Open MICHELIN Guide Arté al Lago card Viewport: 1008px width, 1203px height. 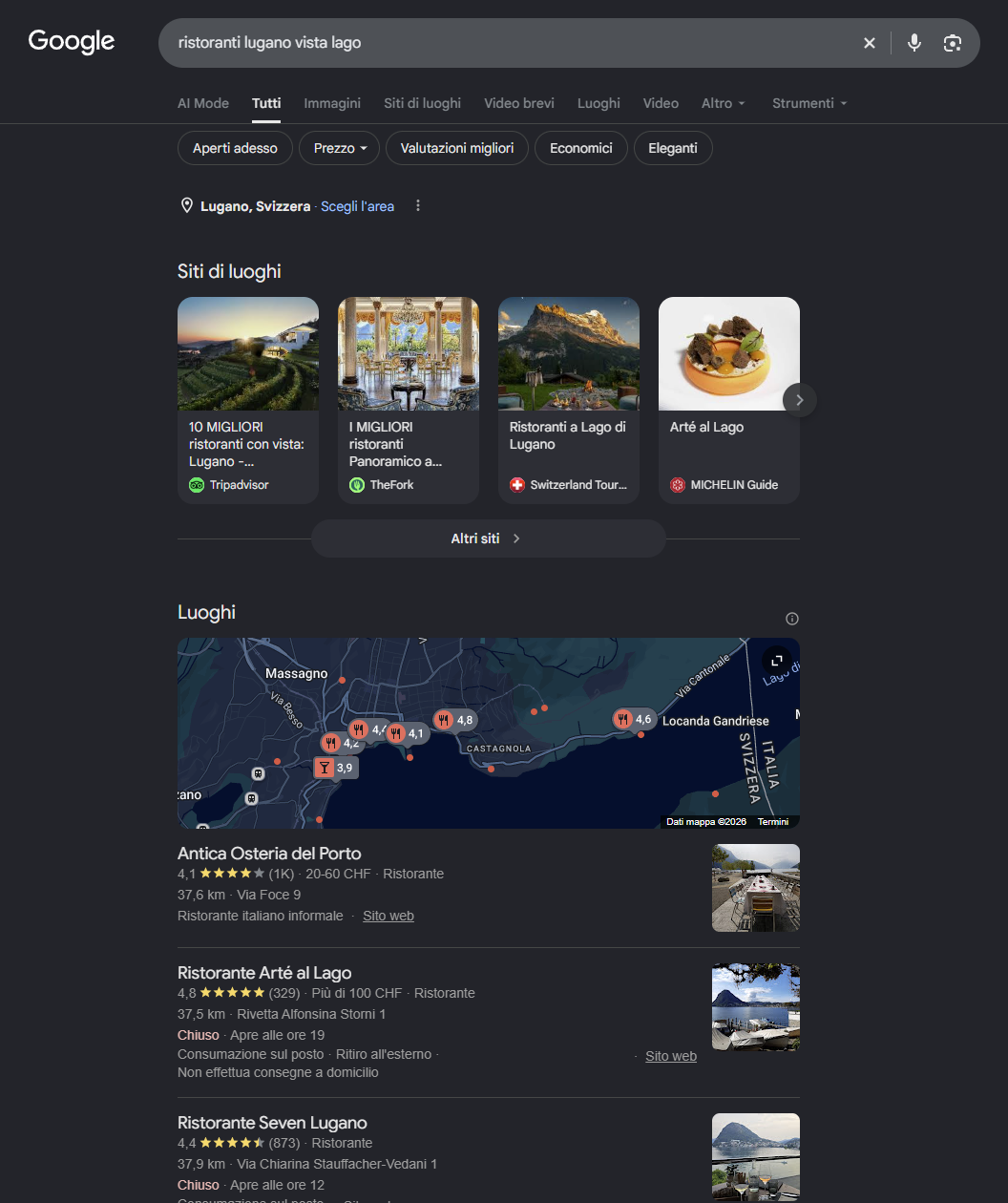pos(729,400)
